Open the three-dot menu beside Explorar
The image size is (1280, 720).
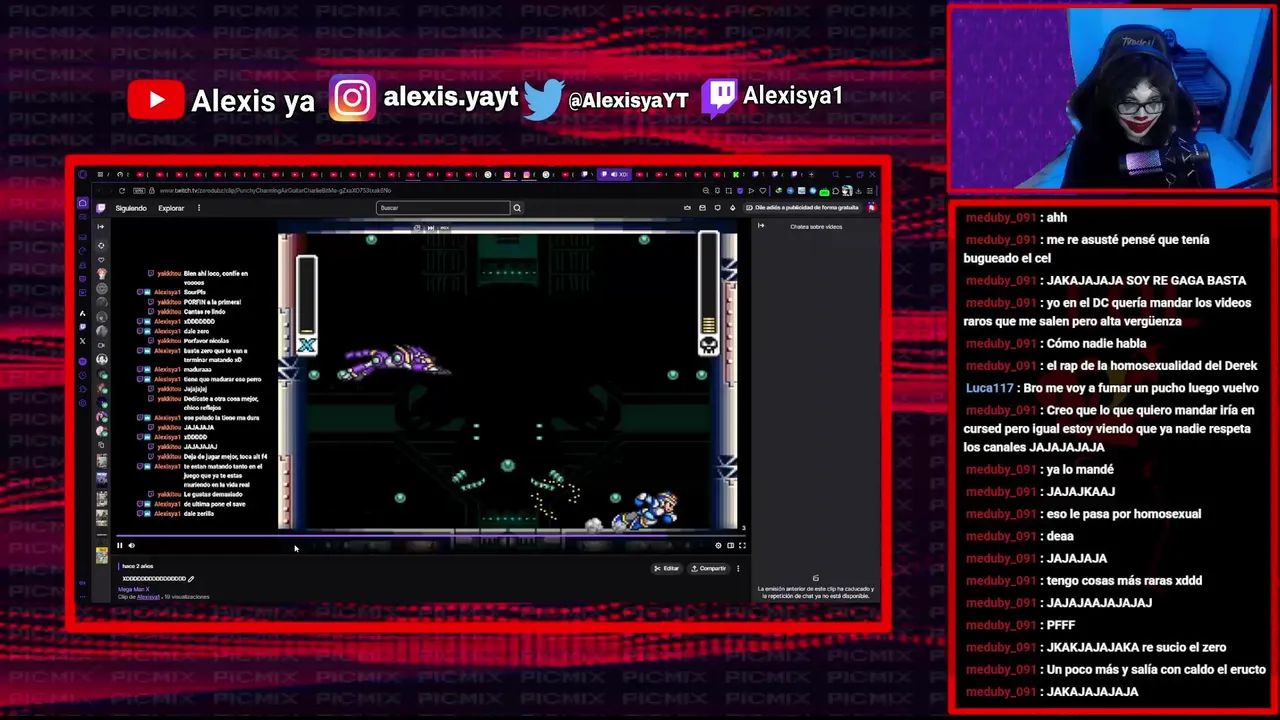coord(199,208)
